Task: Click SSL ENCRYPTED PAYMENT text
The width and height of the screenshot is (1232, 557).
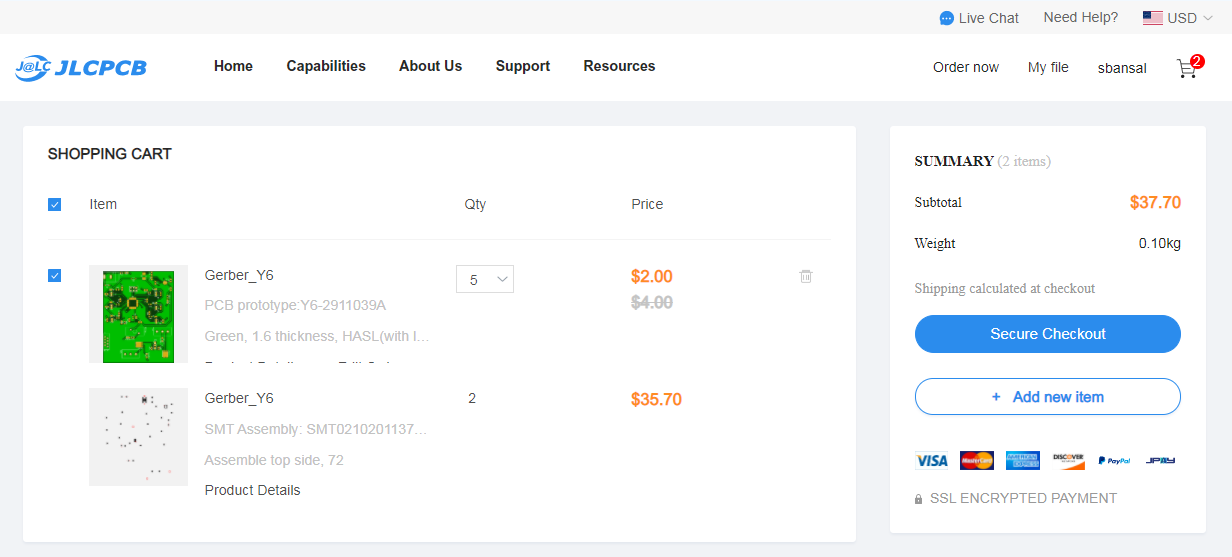Action: point(1023,498)
